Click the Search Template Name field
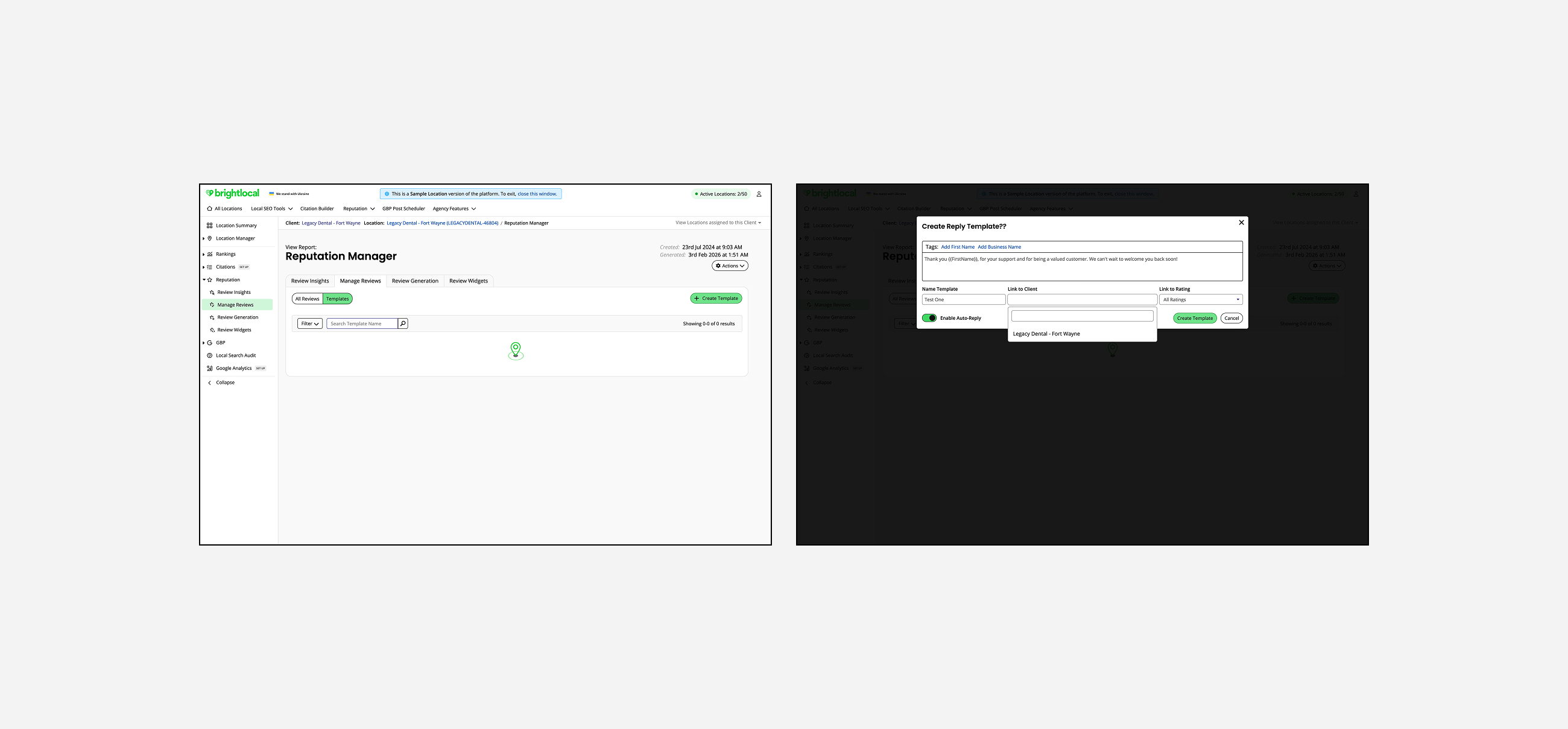Image resolution: width=1568 pixels, height=729 pixels. [362, 323]
